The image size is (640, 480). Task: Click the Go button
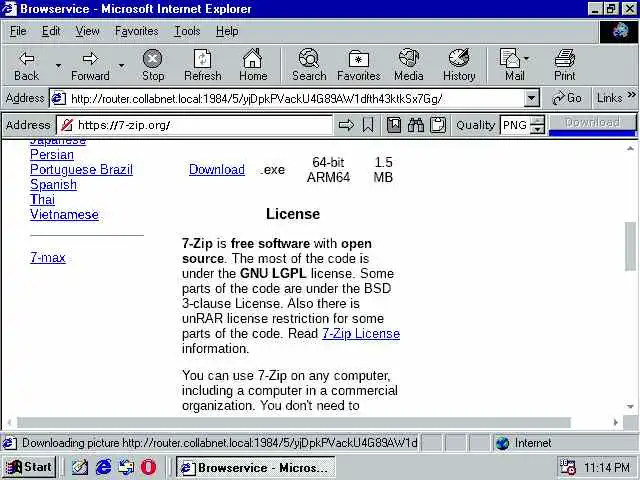(567, 98)
